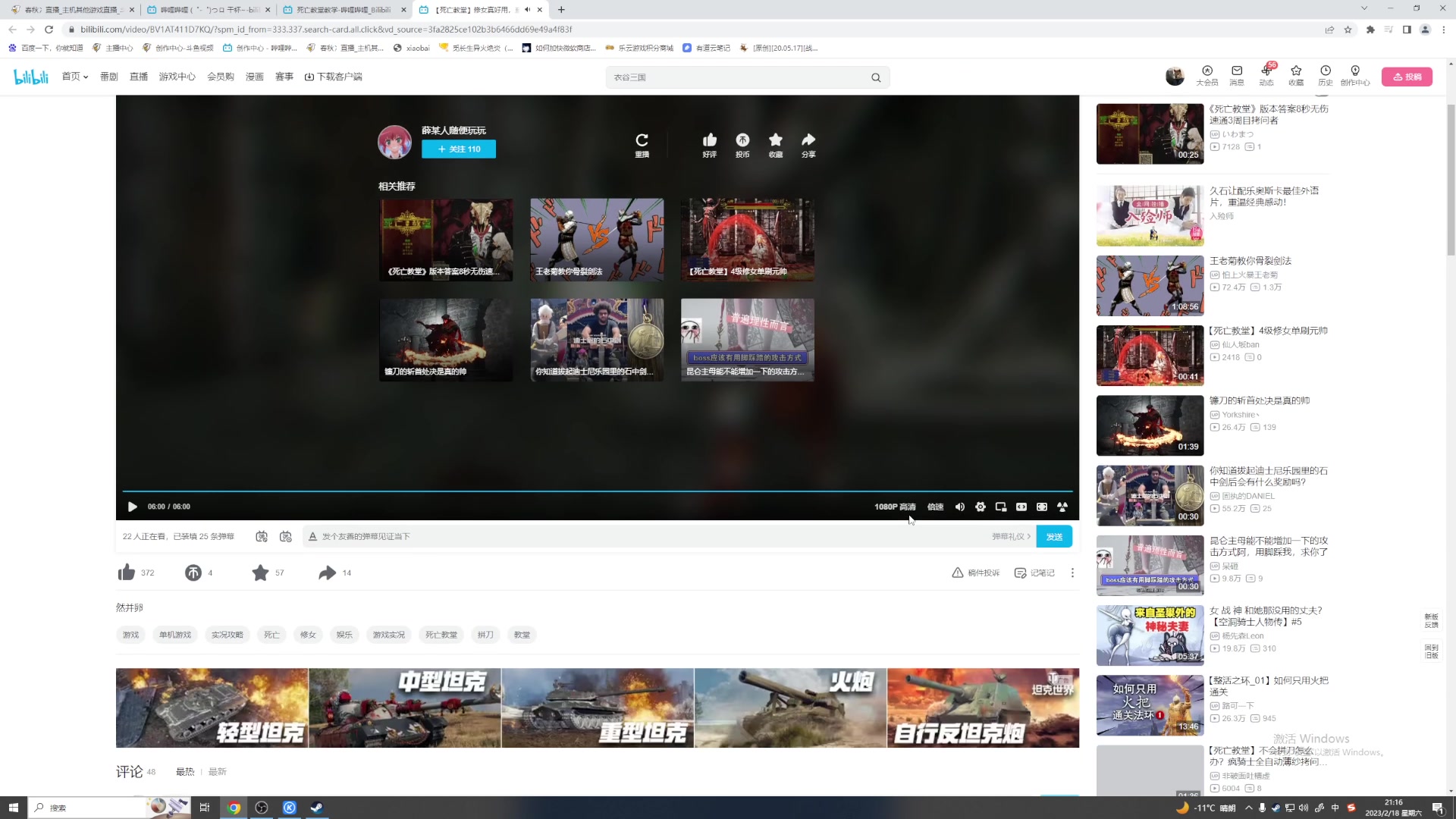The width and height of the screenshot is (1456, 819).
Task: Open Chrome's three-dot menu
Action: [1444, 30]
